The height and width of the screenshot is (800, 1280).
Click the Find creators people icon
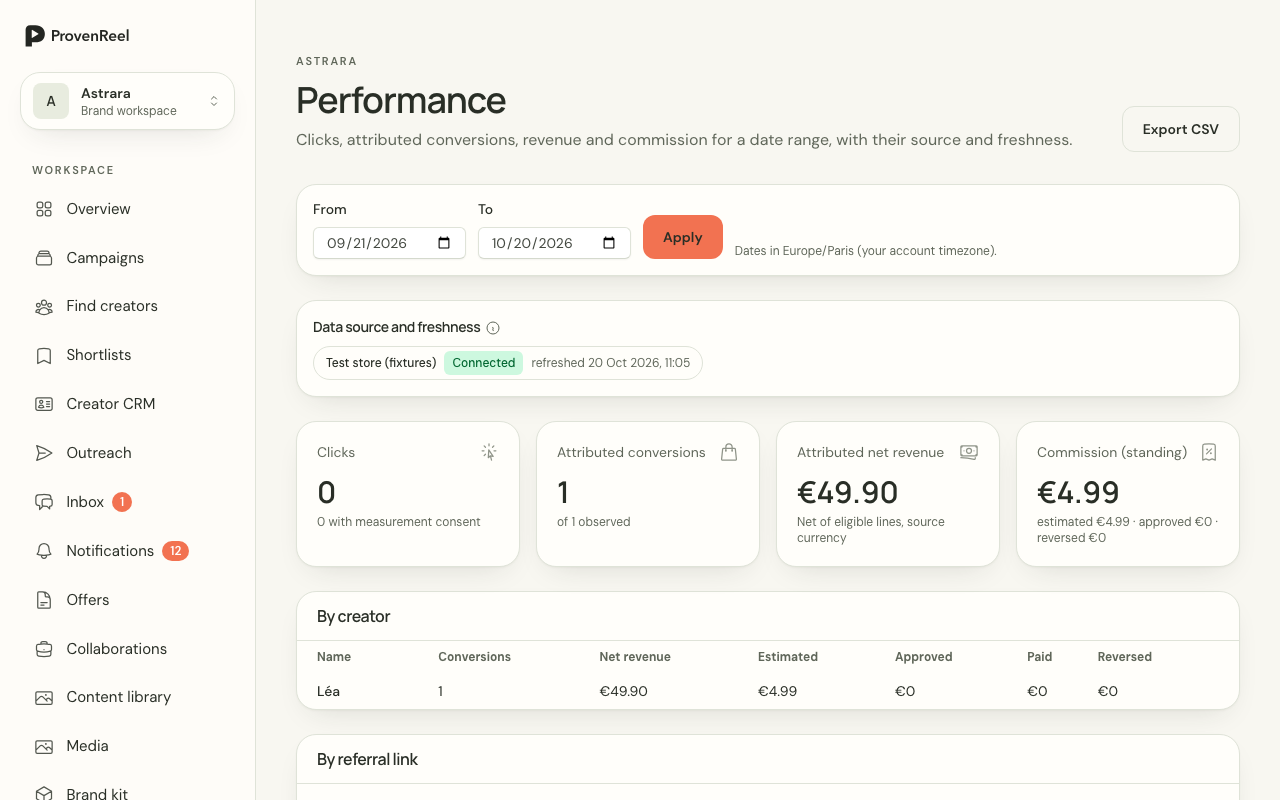coord(44,307)
